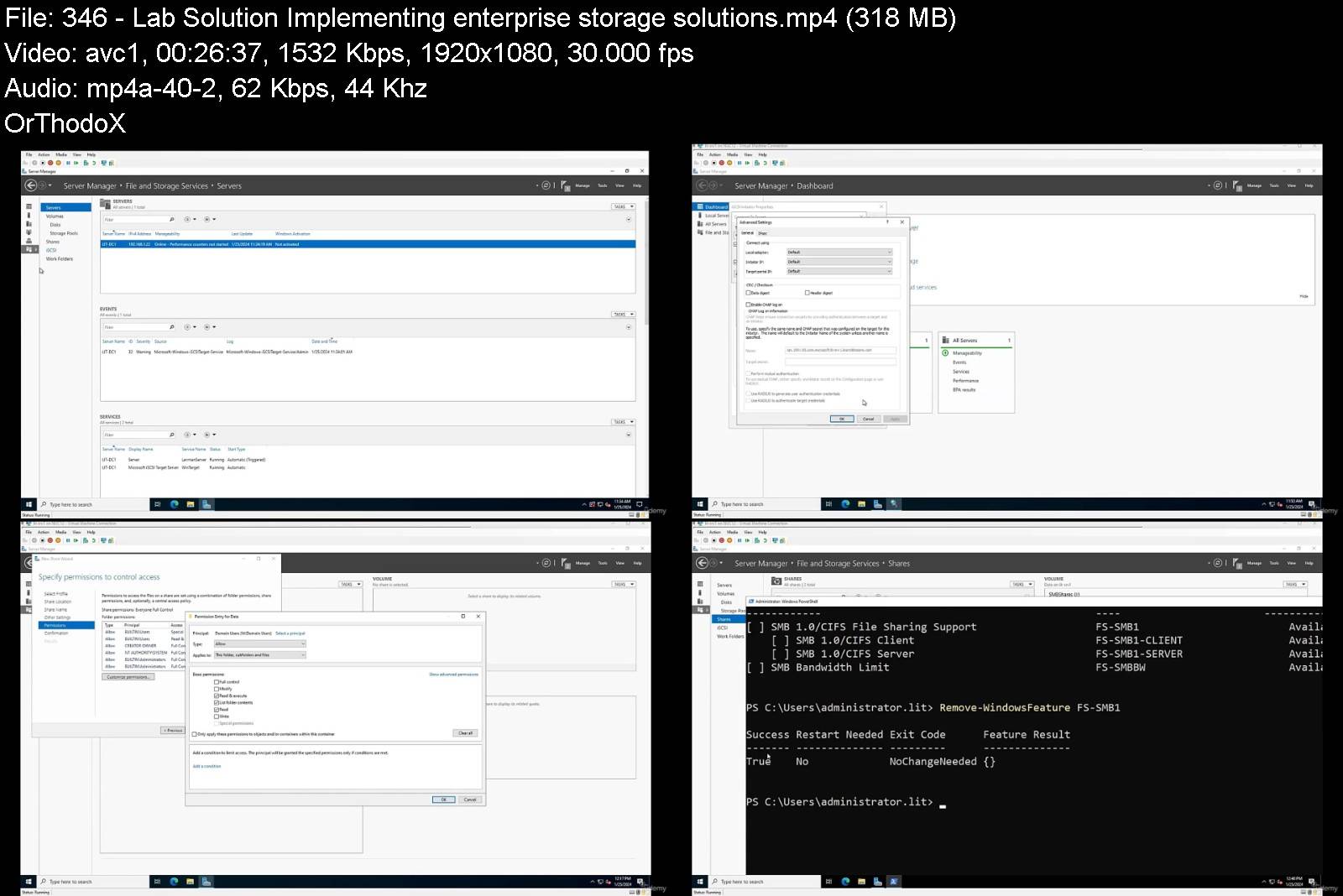Screen dimensions: 1343x896
Task: Click the notifications flag in the PowerShell frame header
Action: (1236, 563)
